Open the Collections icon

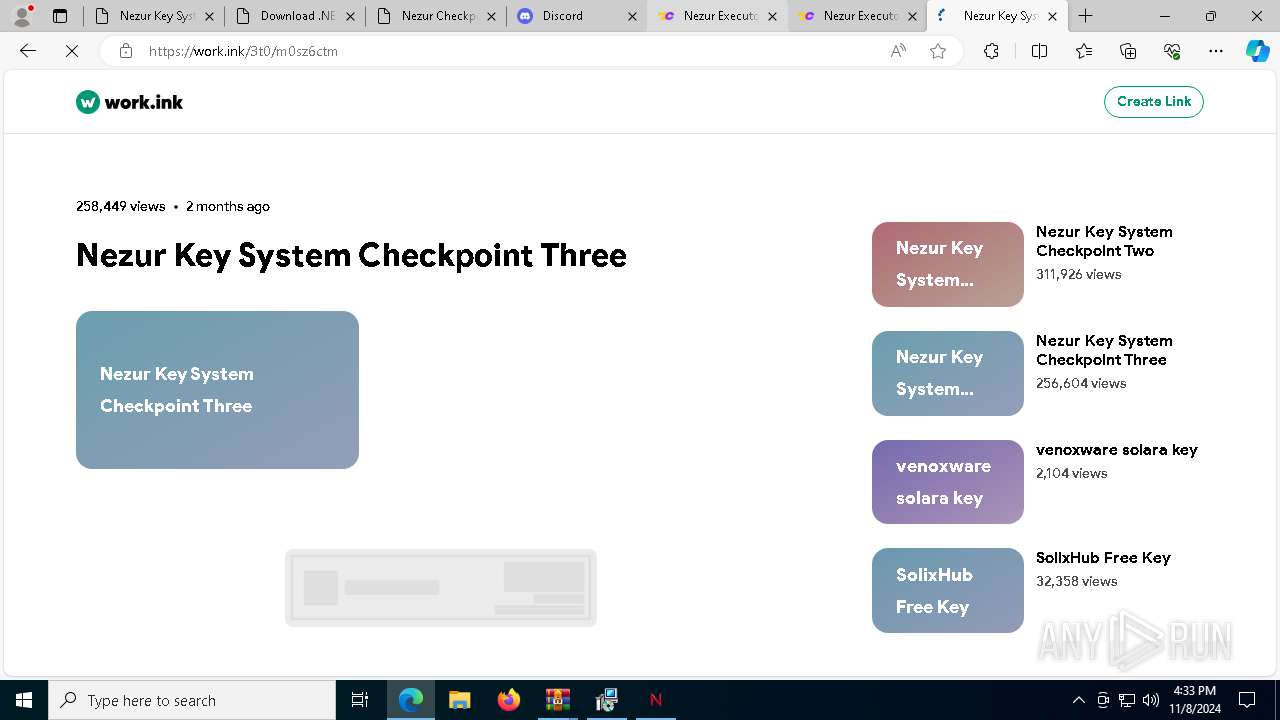(x=1128, y=51)
